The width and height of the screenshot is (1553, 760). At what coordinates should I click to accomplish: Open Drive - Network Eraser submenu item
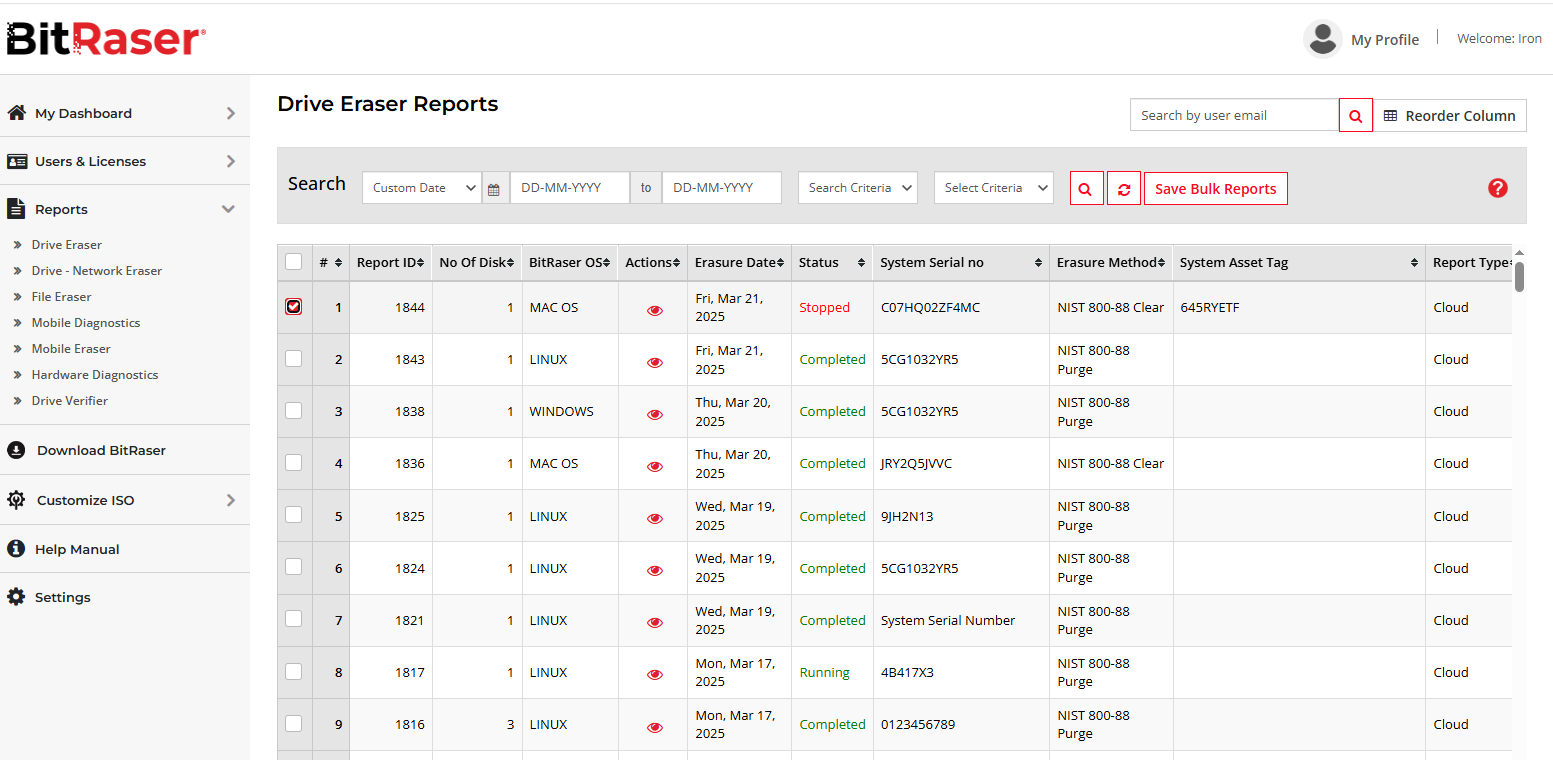coord(97,271)
